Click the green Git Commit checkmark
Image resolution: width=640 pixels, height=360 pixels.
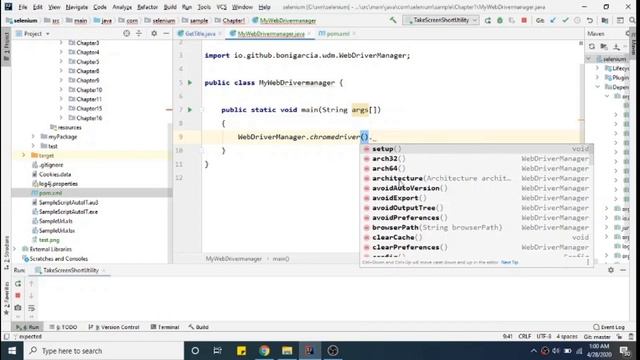565,20
